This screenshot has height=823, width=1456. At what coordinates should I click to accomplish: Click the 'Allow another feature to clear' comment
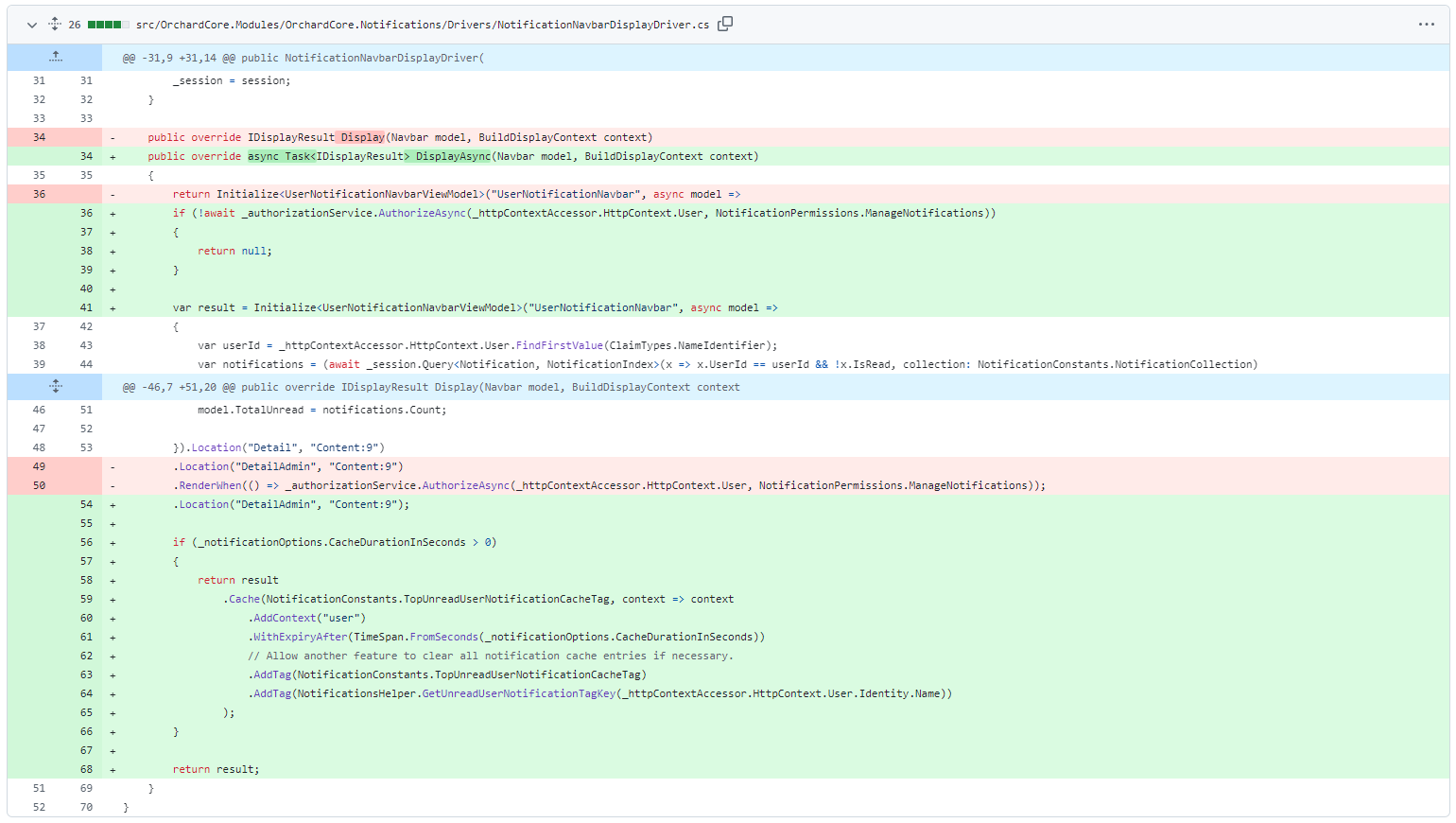tap(491, 656)
